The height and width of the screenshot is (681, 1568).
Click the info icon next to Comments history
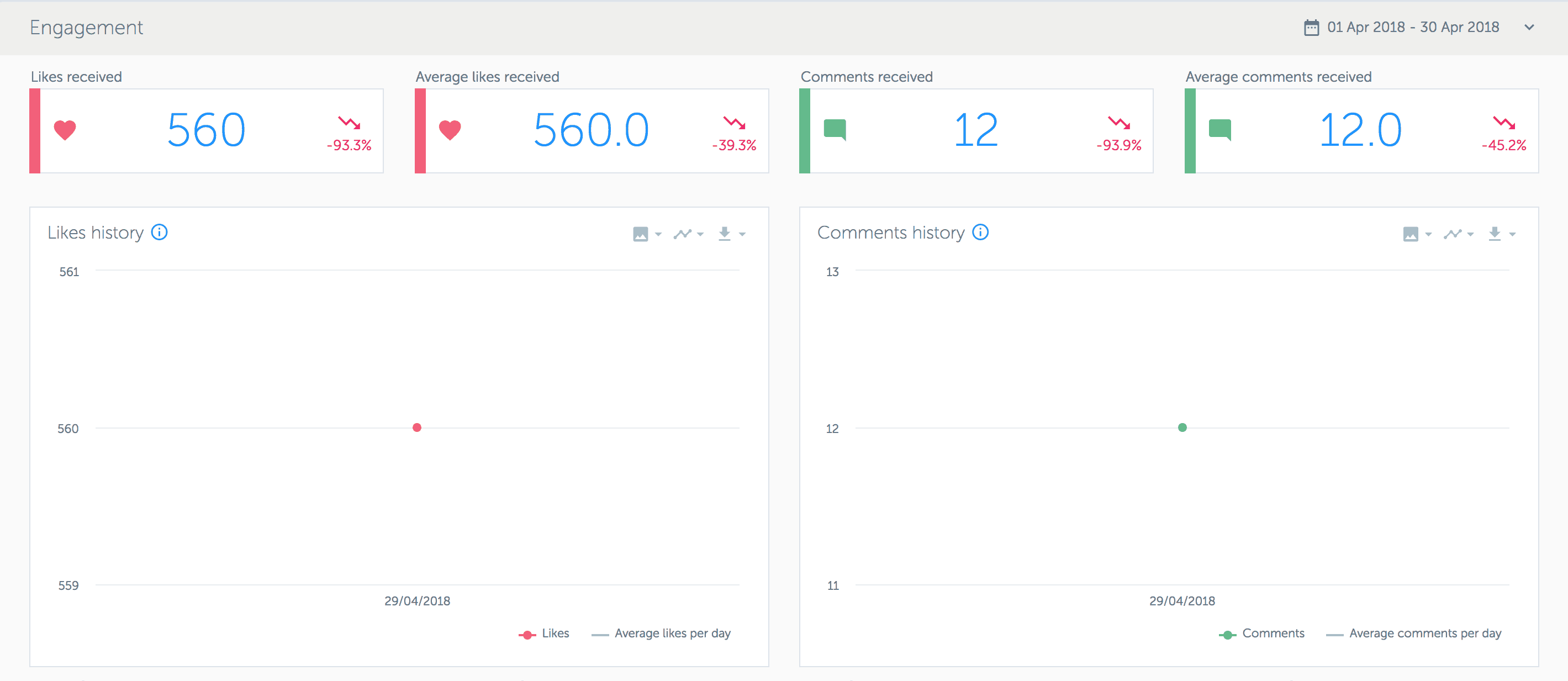click(980, 232)
